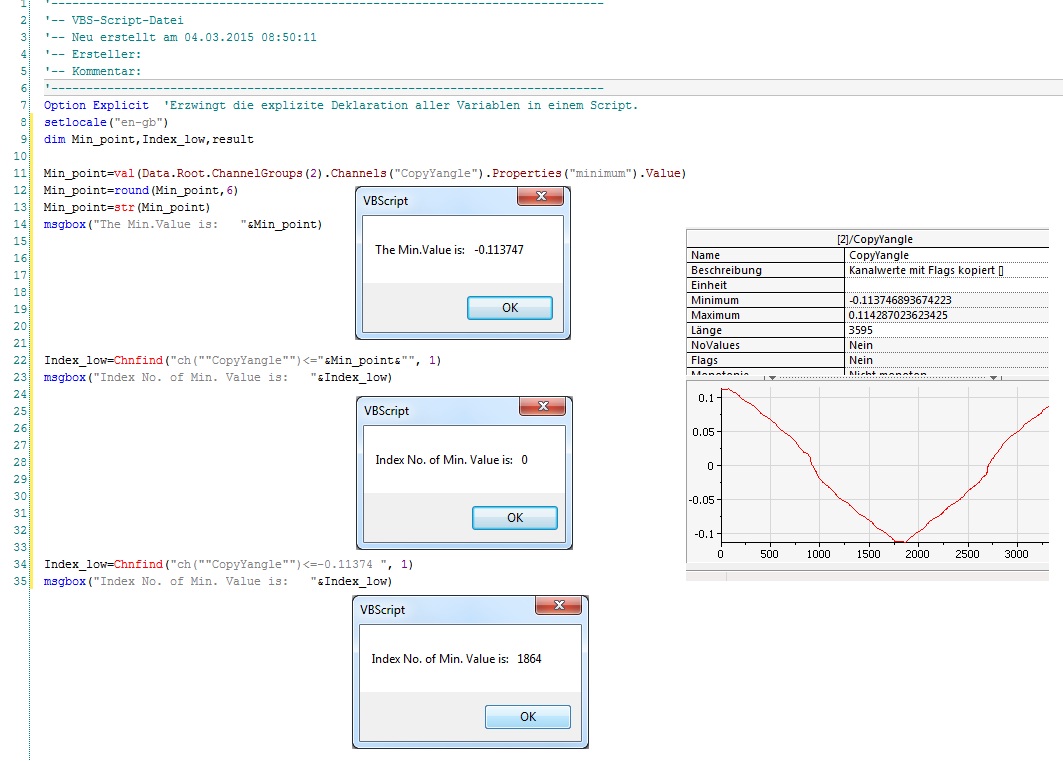The image size is (1063, 761).
Task: Click the 'Kommentar:' comment line
Action: [93, 71]
